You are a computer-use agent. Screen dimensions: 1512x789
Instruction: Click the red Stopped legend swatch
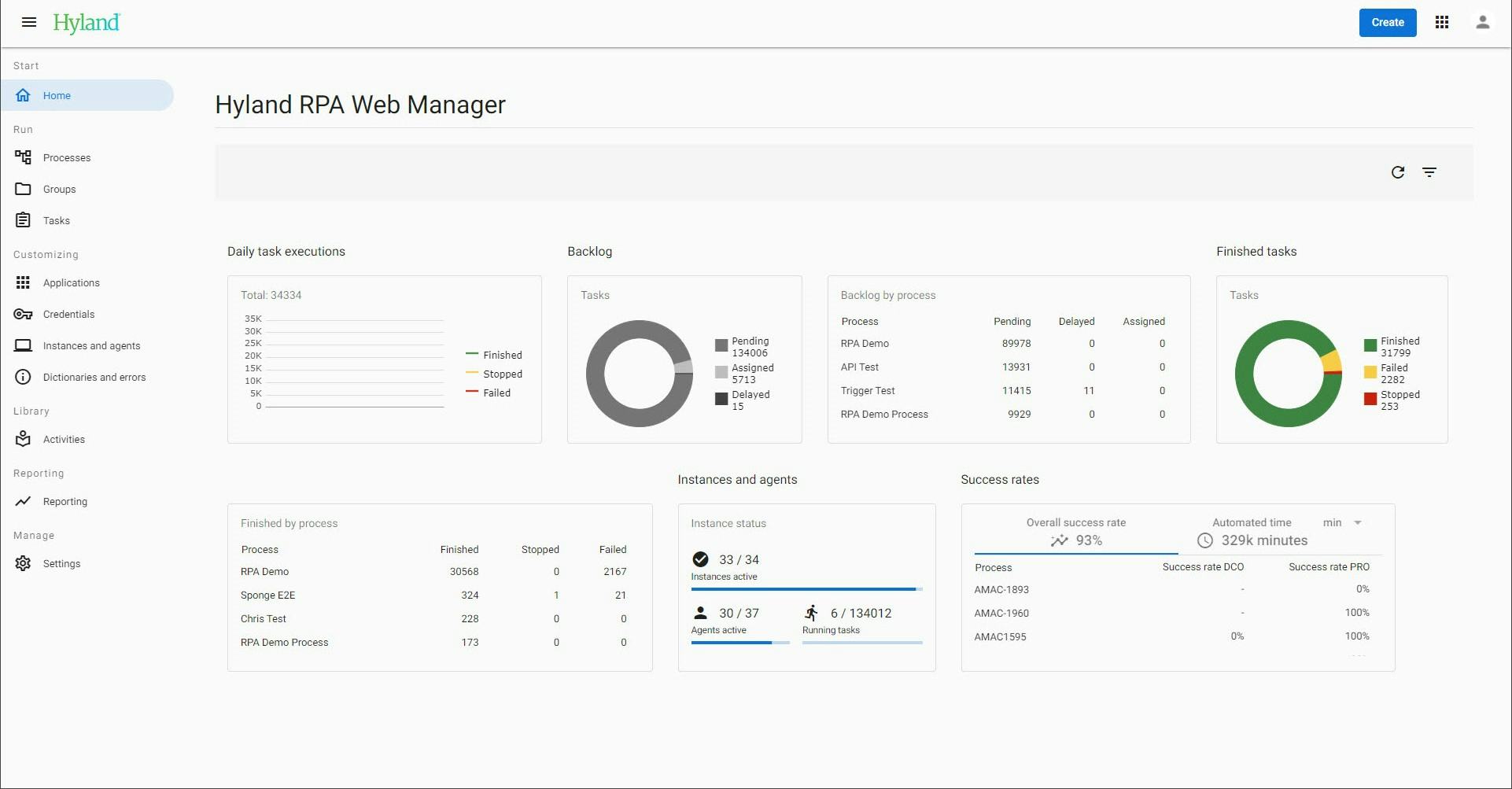[x=1370, y=399]
